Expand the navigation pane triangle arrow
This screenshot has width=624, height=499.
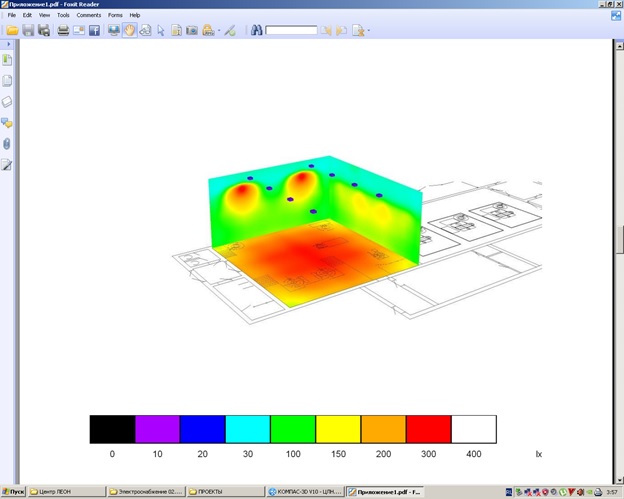8,44
